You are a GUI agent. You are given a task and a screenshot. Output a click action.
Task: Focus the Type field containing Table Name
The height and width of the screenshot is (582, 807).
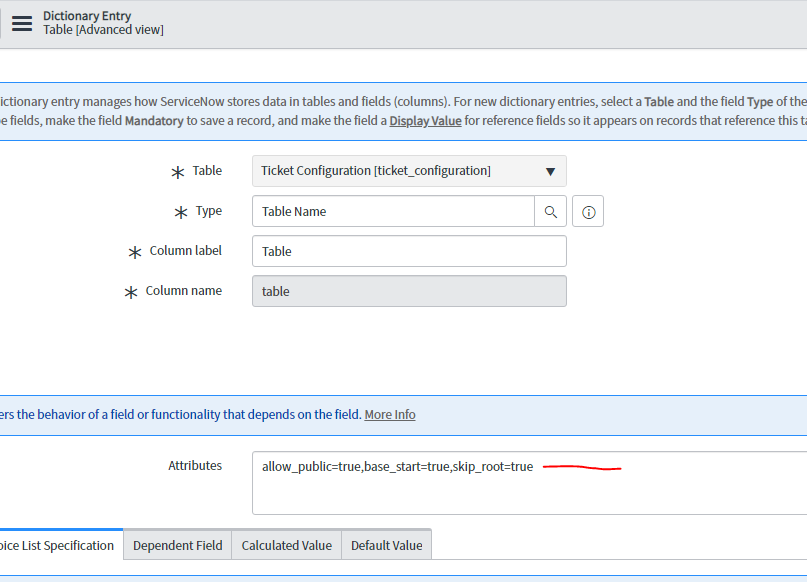pyautogui.click(x=393, y=211)
